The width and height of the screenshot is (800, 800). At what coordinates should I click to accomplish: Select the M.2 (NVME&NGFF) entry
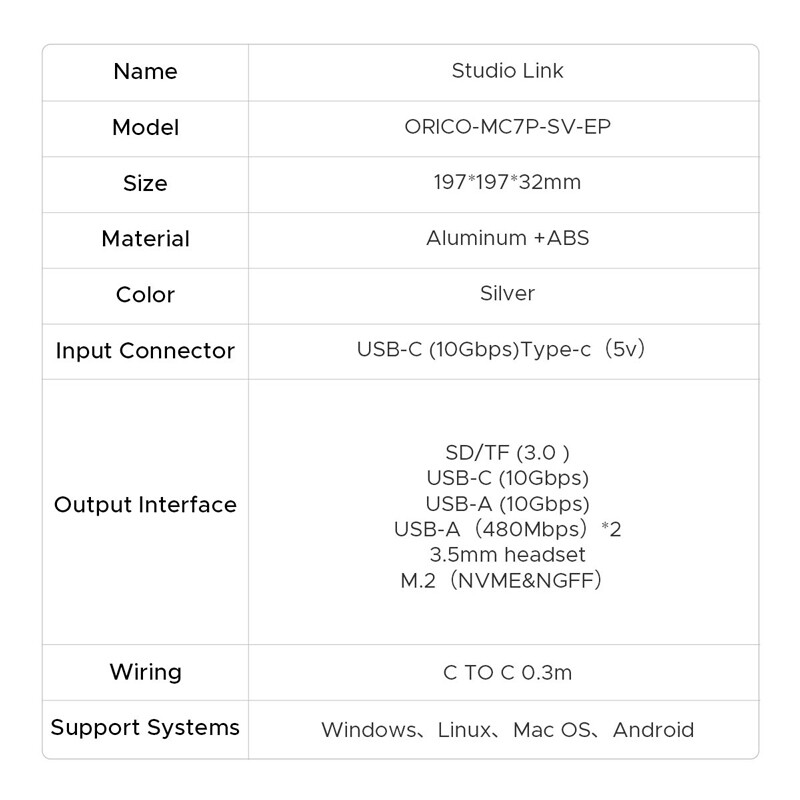point(502,581)
